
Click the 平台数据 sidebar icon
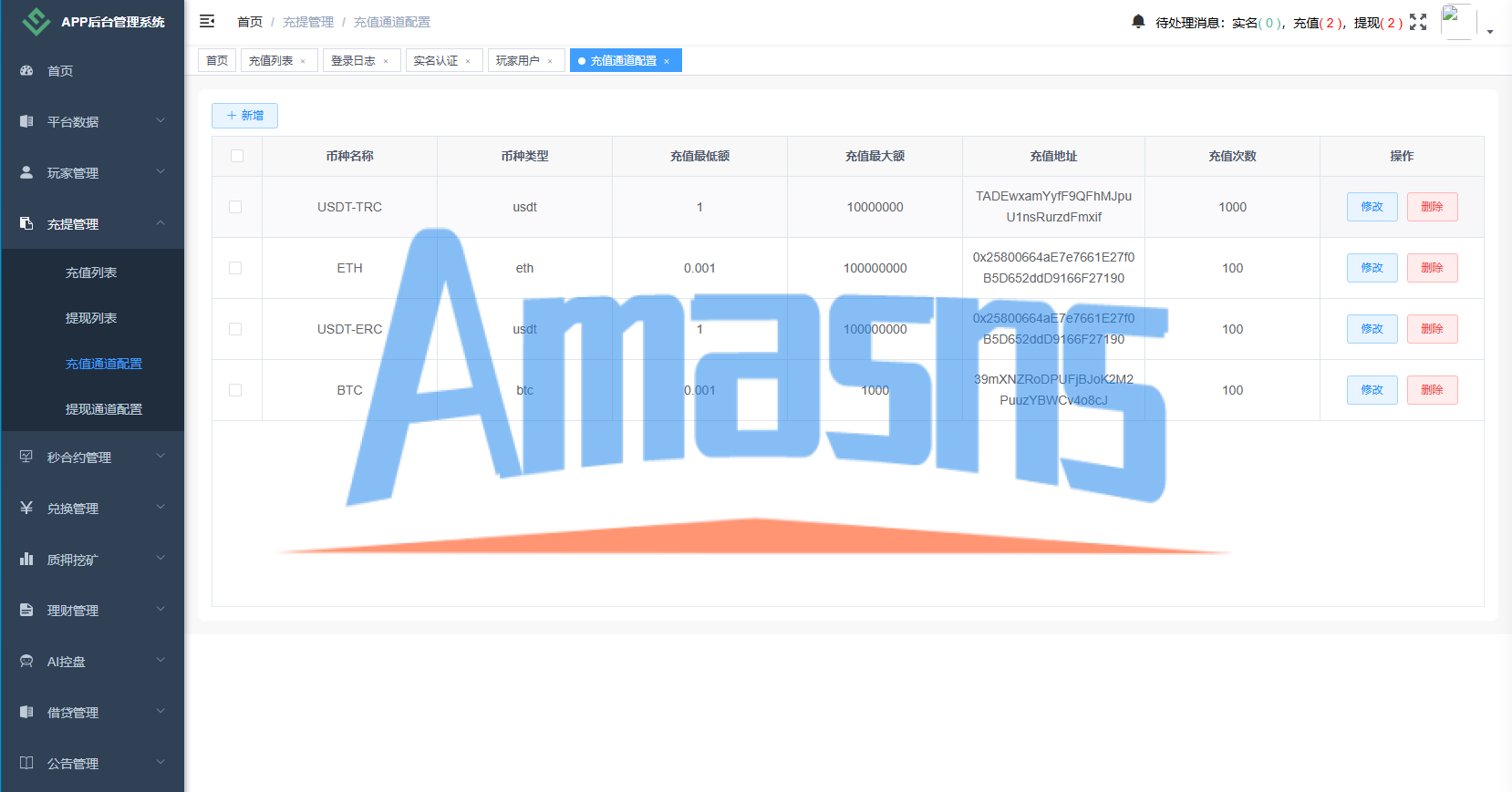click(26, 121)
